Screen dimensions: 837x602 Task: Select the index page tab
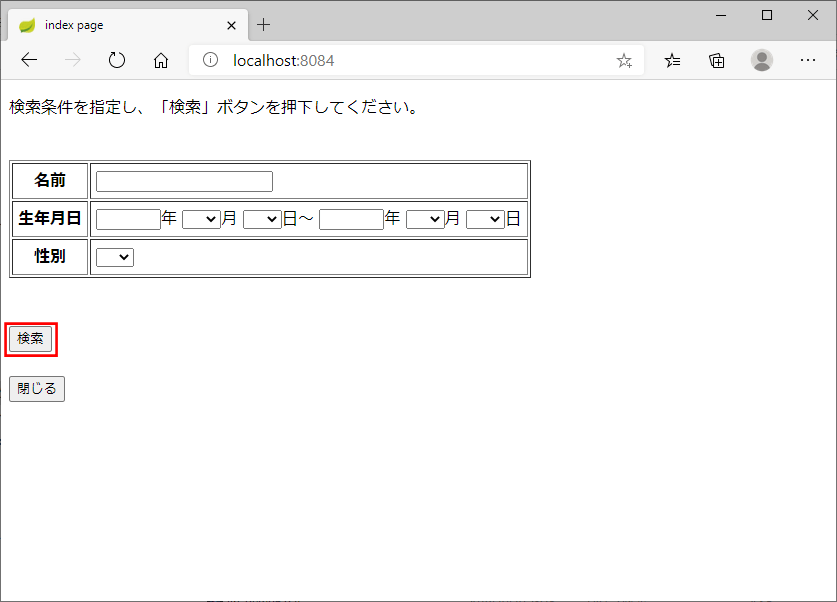coord(120,25)
